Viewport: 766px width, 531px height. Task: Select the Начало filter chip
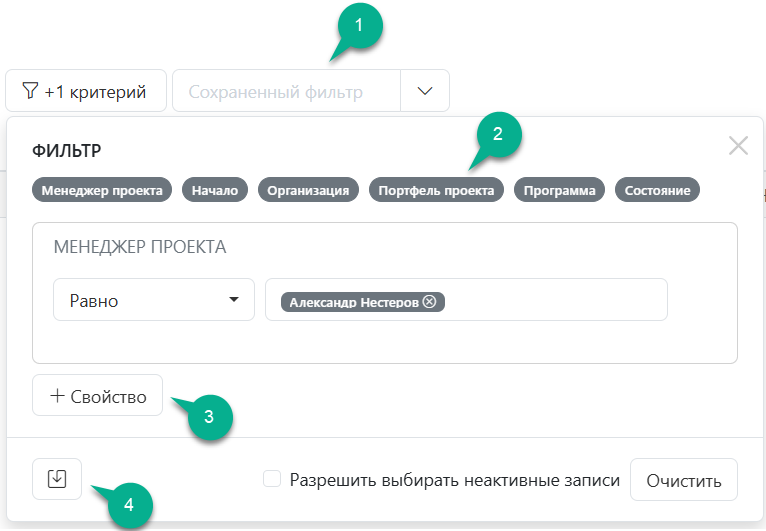tap(215, 191)
